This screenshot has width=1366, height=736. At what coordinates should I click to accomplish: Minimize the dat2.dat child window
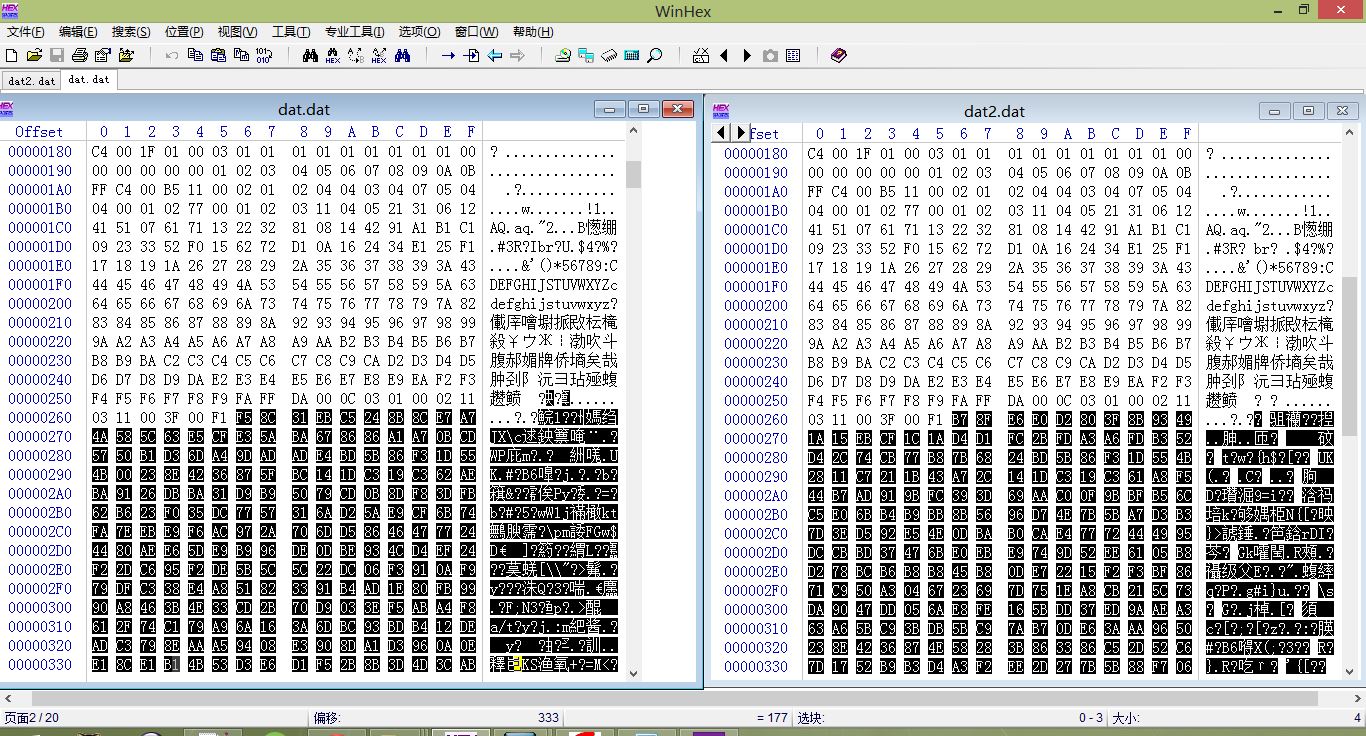click(x=1274, y=111)
